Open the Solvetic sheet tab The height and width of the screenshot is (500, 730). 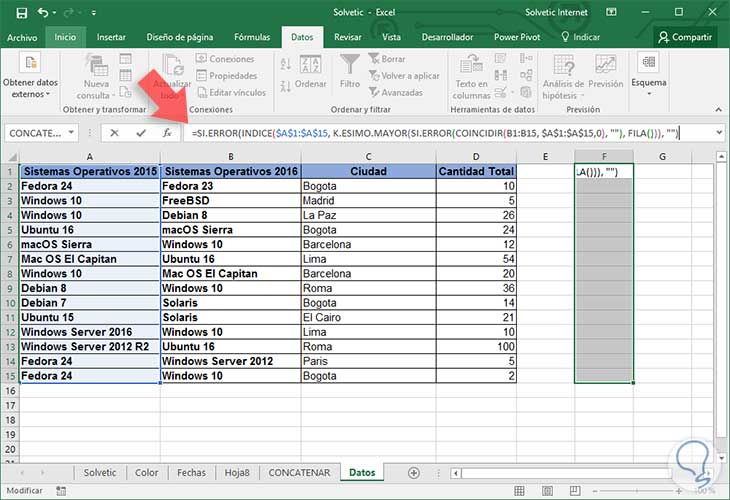(100, 473)
